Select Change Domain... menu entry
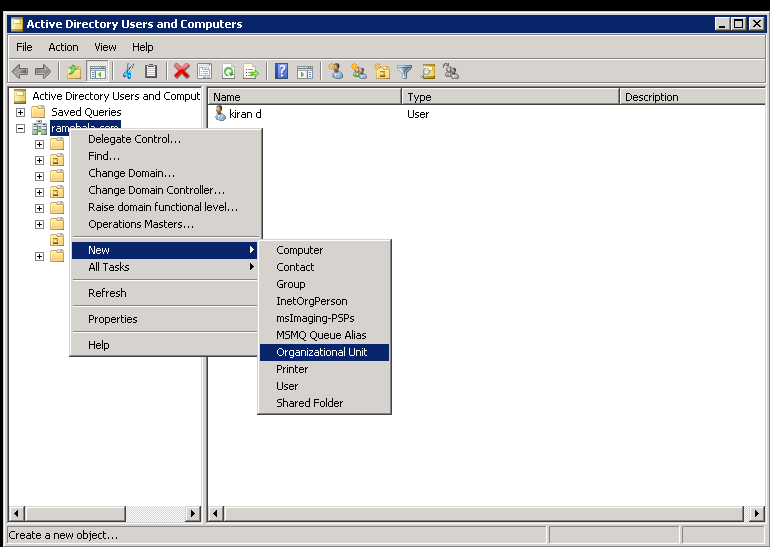770x547 pixels. pyautogui.click(x=165, y=173)
